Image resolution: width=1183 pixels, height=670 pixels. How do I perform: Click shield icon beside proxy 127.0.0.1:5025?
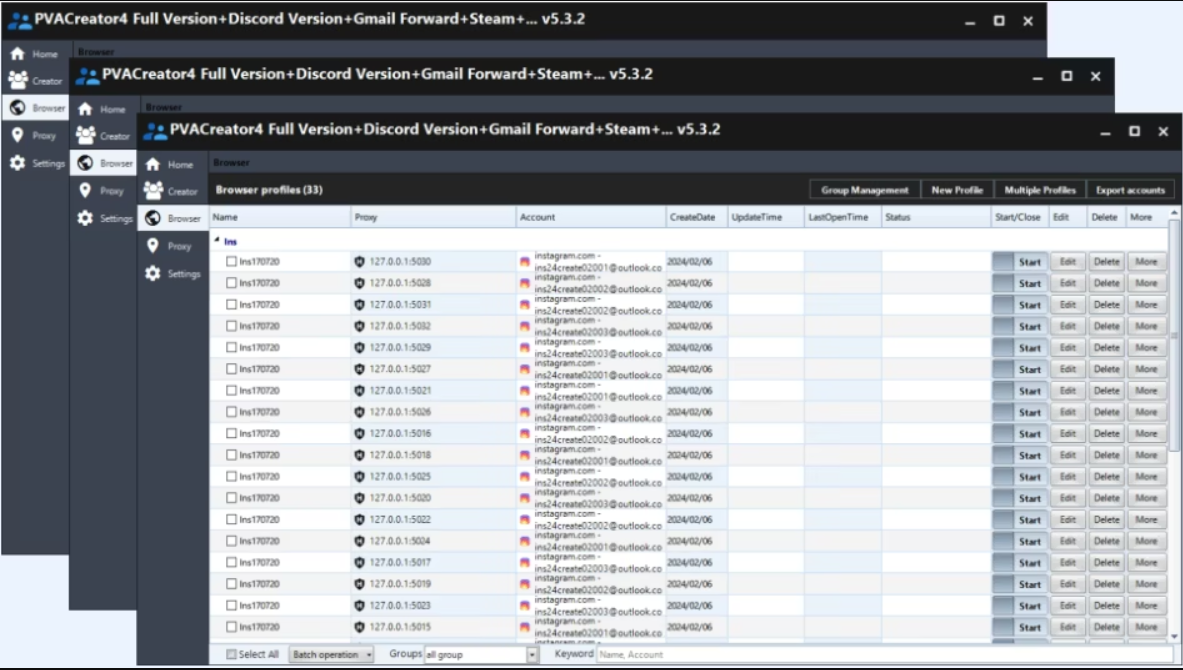(x=359, y=477)
